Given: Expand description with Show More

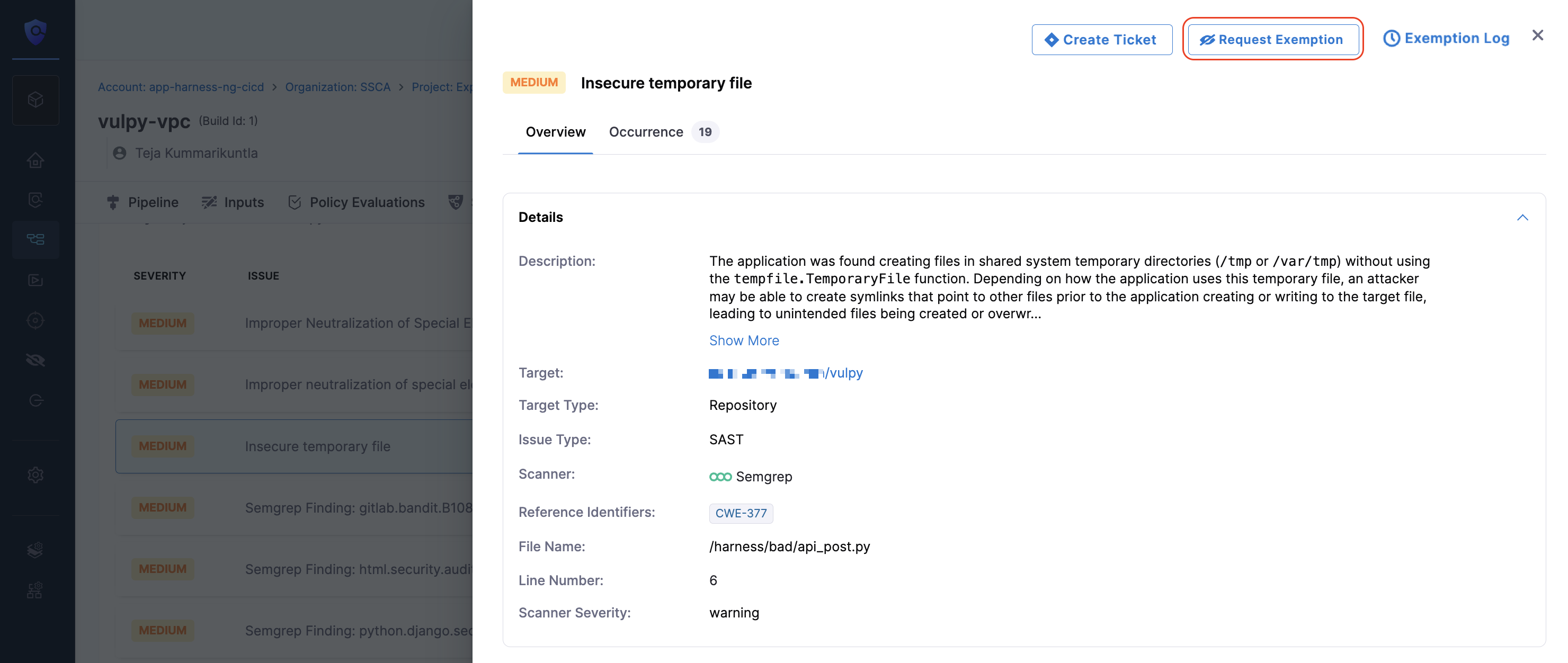Looking at the screenshot, I should [744, 341].
